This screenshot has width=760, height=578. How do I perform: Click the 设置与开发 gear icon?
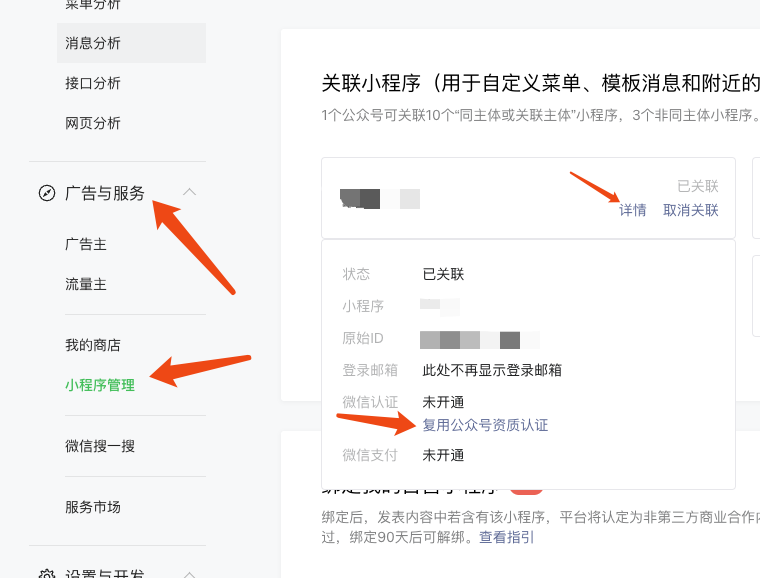point(47,574)
